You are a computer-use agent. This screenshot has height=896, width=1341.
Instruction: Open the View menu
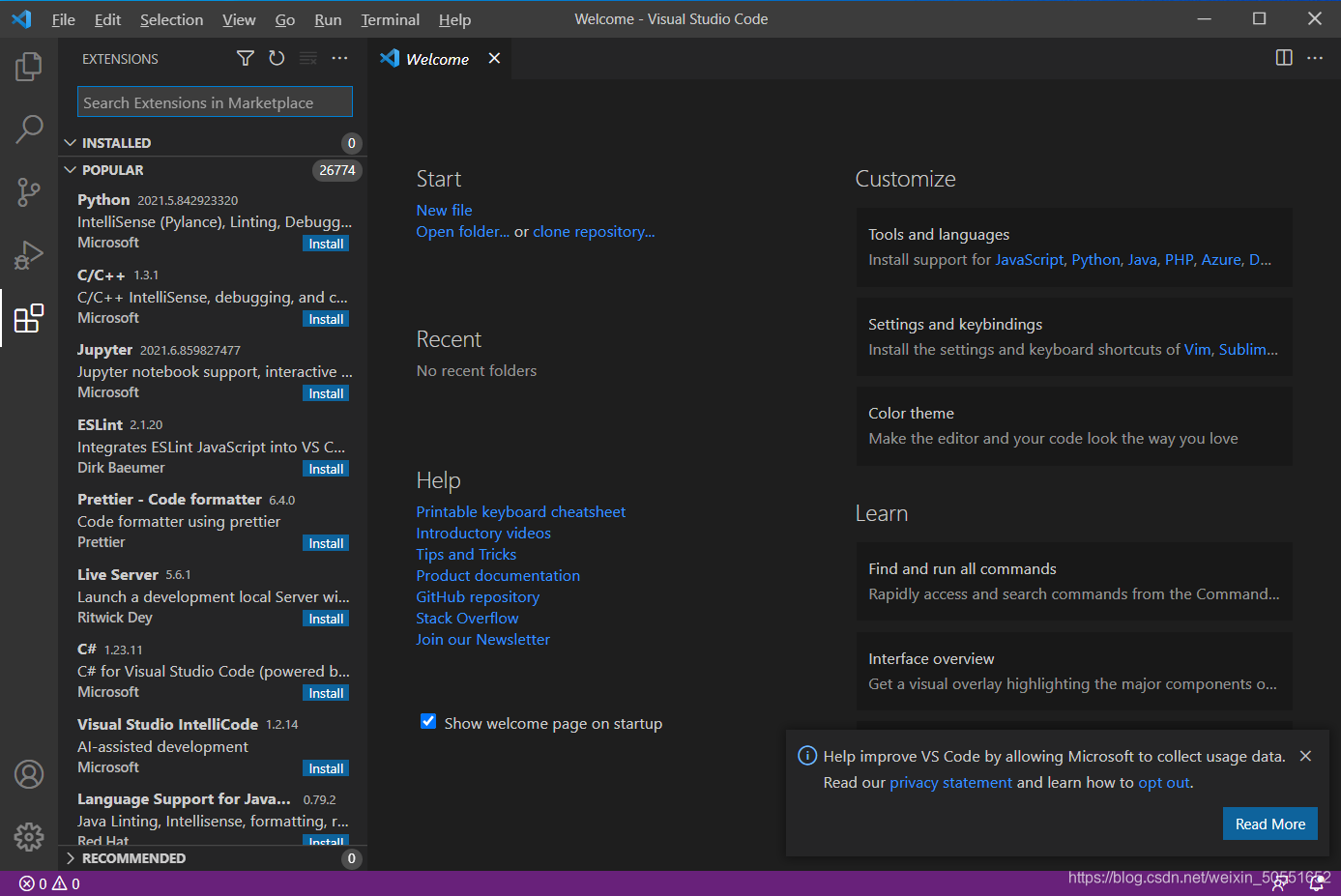pos(239,19)
